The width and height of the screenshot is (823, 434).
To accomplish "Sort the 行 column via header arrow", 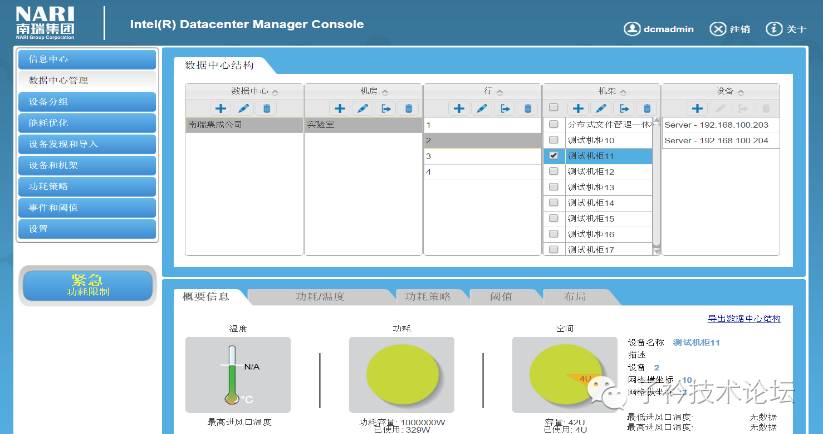I will pyautogui.click(x=500, y=92).
